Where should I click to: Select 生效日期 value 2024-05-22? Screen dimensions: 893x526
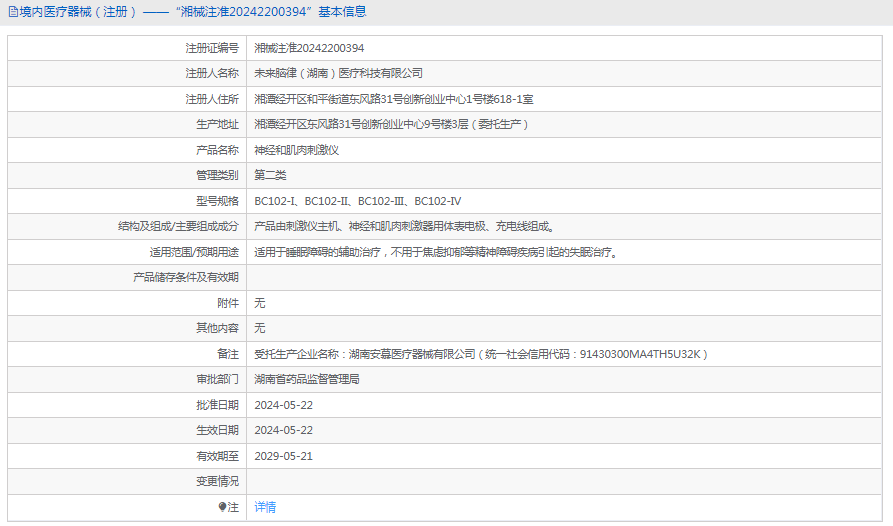pos(284,430)
